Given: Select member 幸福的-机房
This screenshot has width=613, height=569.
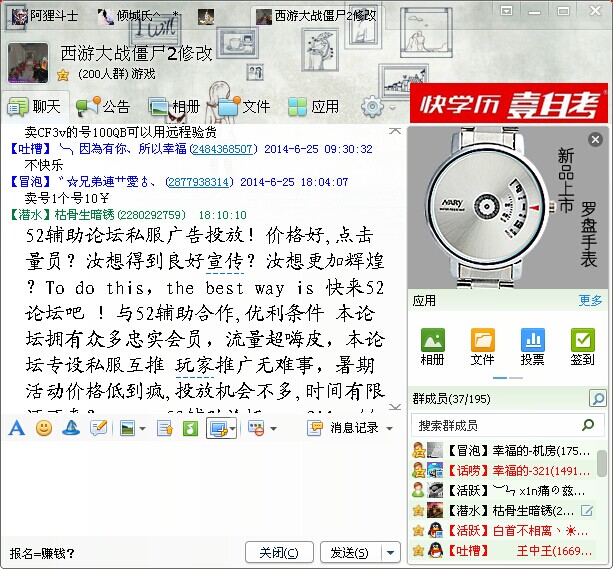Looking at the screenshot, I should click(502, 451).
